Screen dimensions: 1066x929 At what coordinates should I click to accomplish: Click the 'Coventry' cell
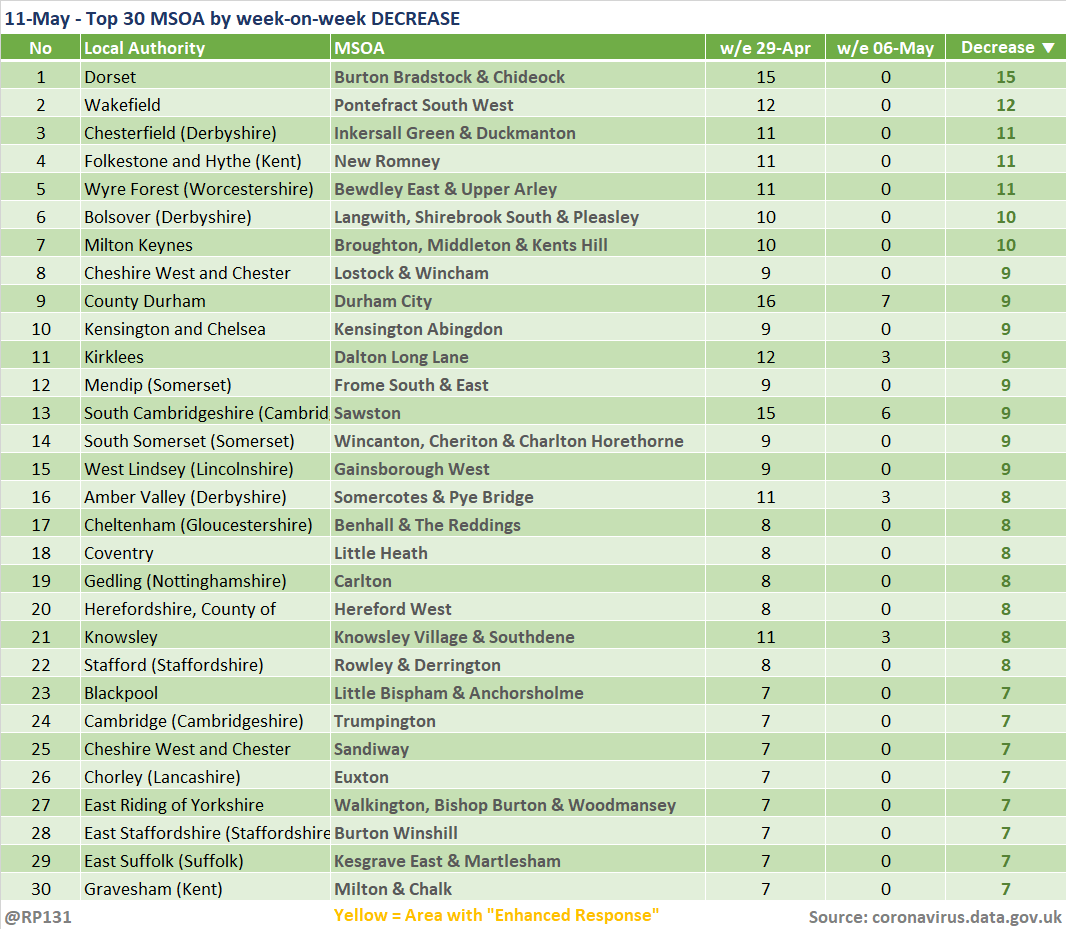tap(205, 553)
